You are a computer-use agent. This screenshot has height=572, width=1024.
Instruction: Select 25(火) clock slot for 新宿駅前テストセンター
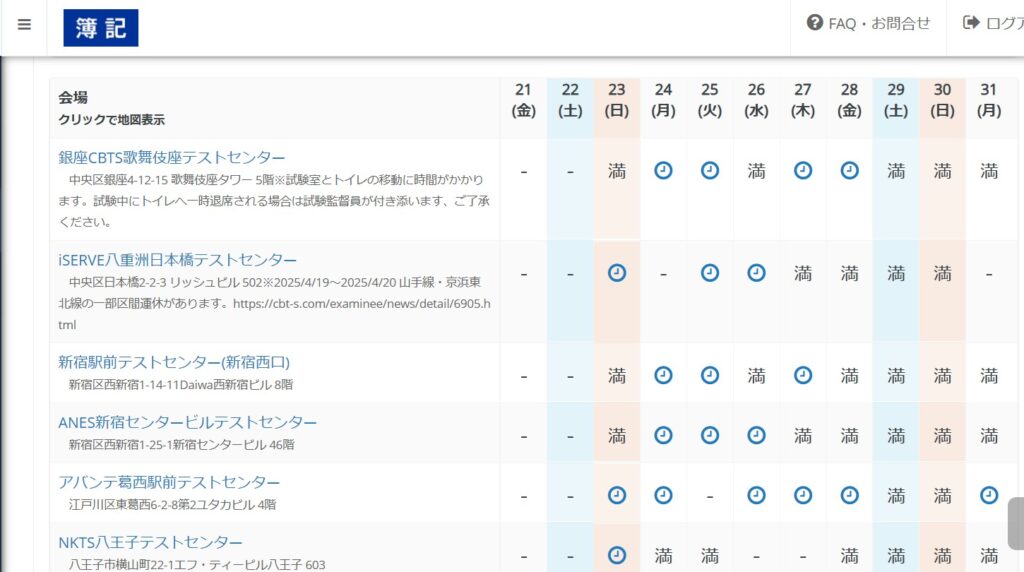point(710,375)
